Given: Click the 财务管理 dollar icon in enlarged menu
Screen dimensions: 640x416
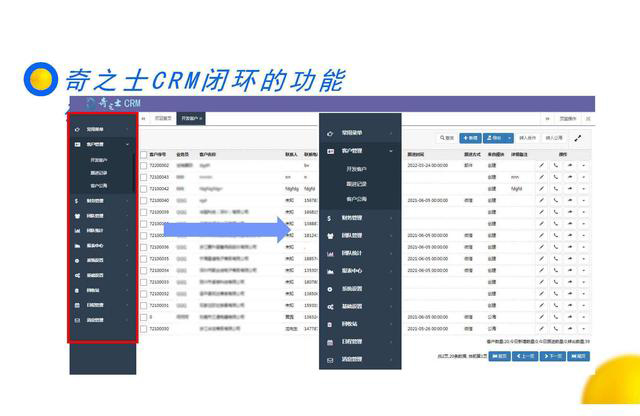Looking at the screenshot, I should click(x=330, y=216).
